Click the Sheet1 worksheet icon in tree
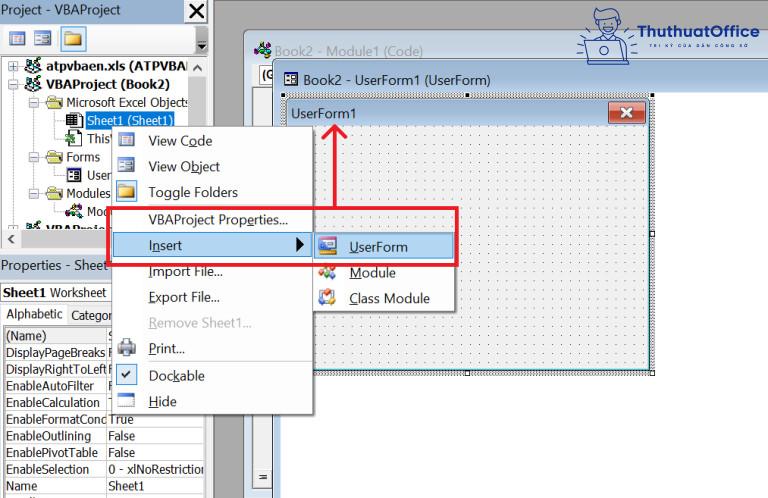Image resolution: width=768 pixels, height=498 pixels. pos(74,120)
